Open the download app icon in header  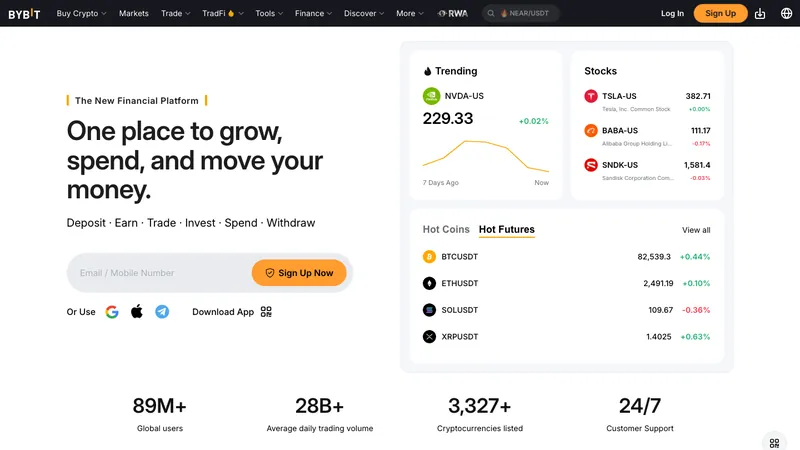760,14
